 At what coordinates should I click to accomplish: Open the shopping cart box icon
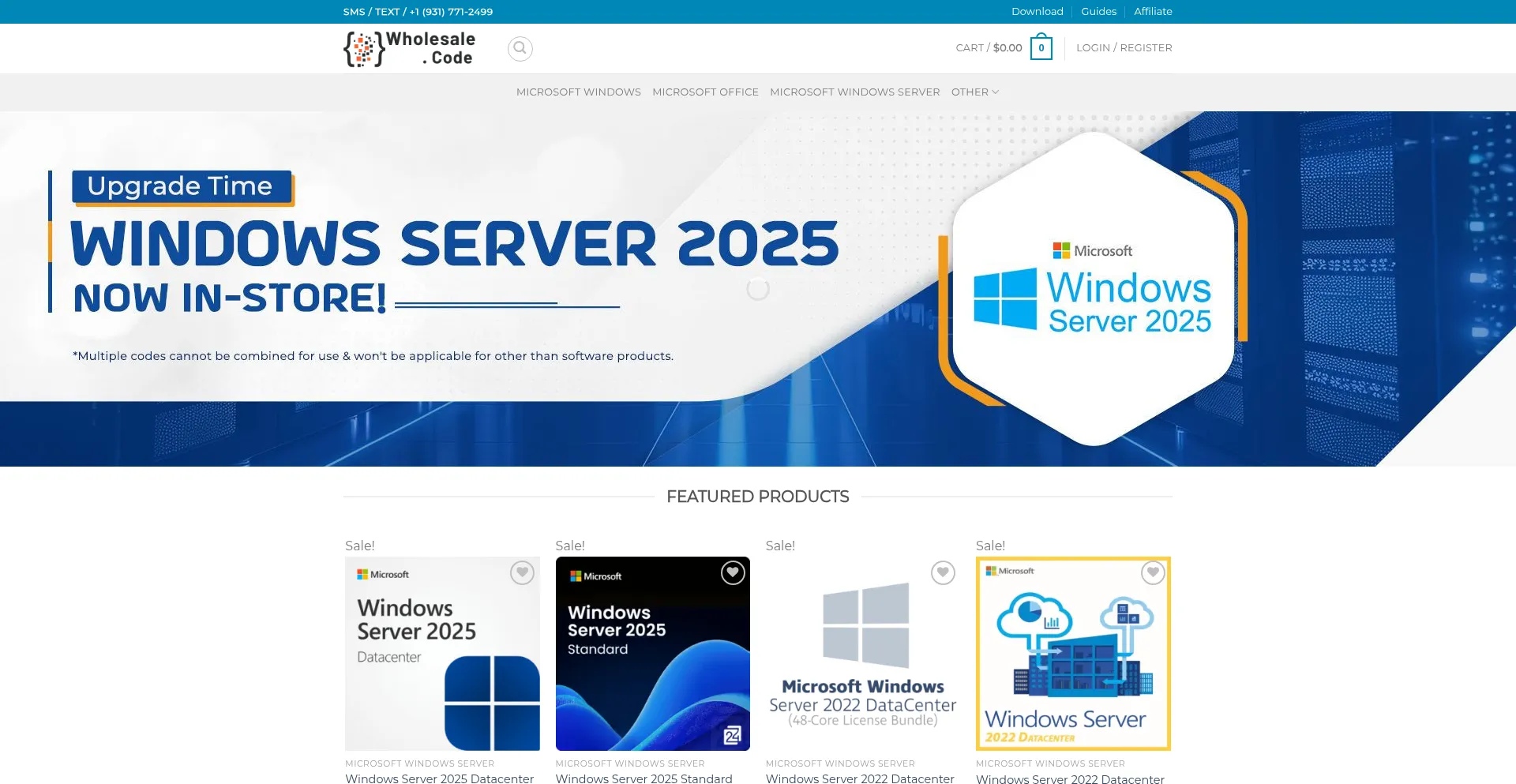[x=1041, y=48]
